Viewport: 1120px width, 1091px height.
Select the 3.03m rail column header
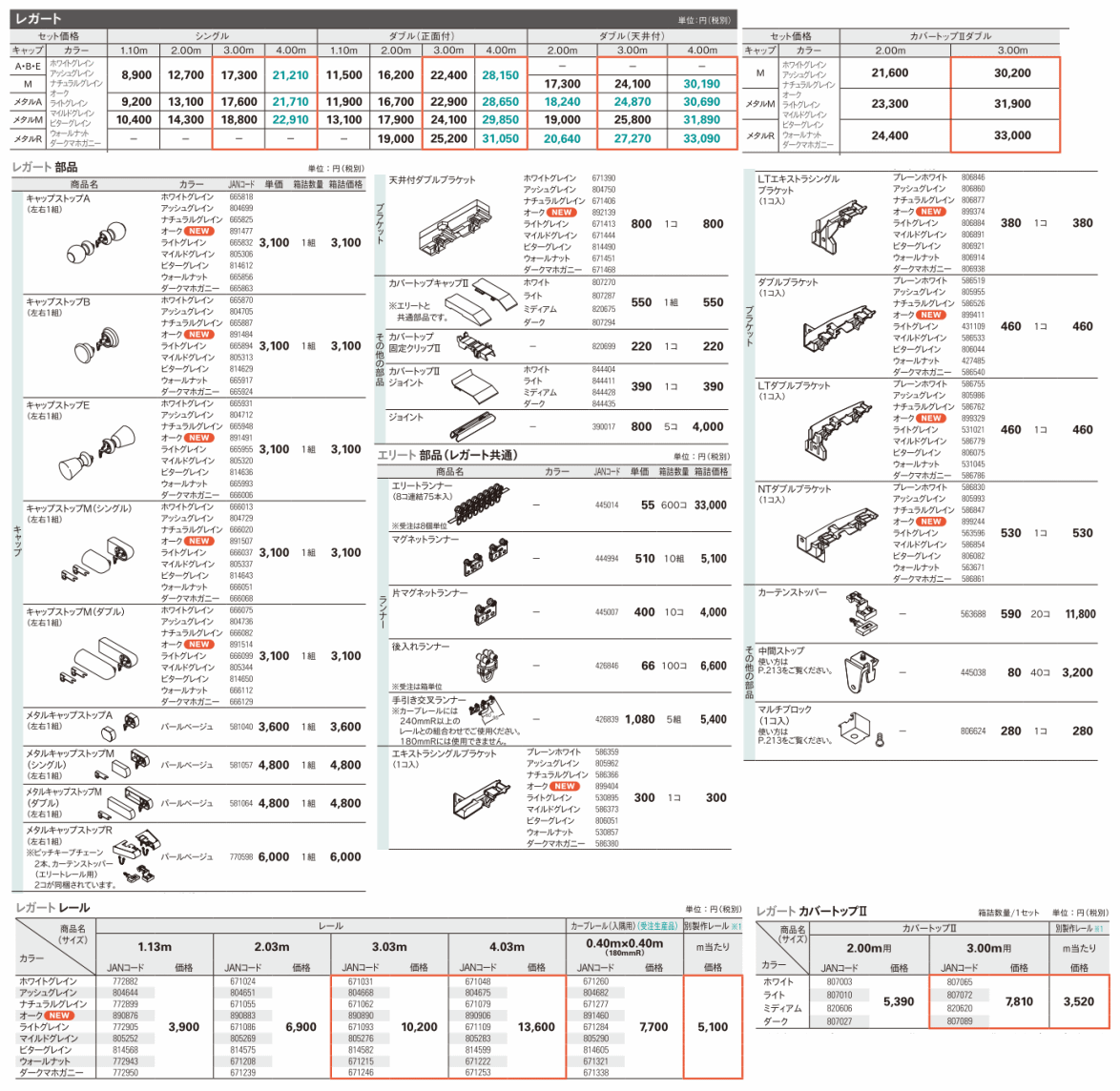pyautogui.click(x=389, y=947)
